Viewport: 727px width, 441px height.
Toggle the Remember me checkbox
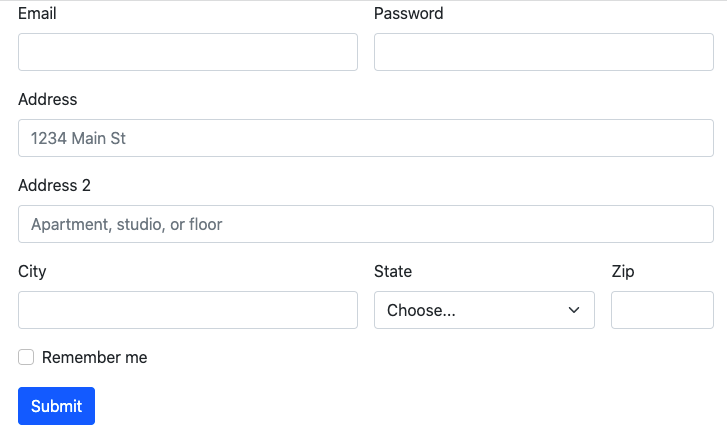click(x=26, y=357)
